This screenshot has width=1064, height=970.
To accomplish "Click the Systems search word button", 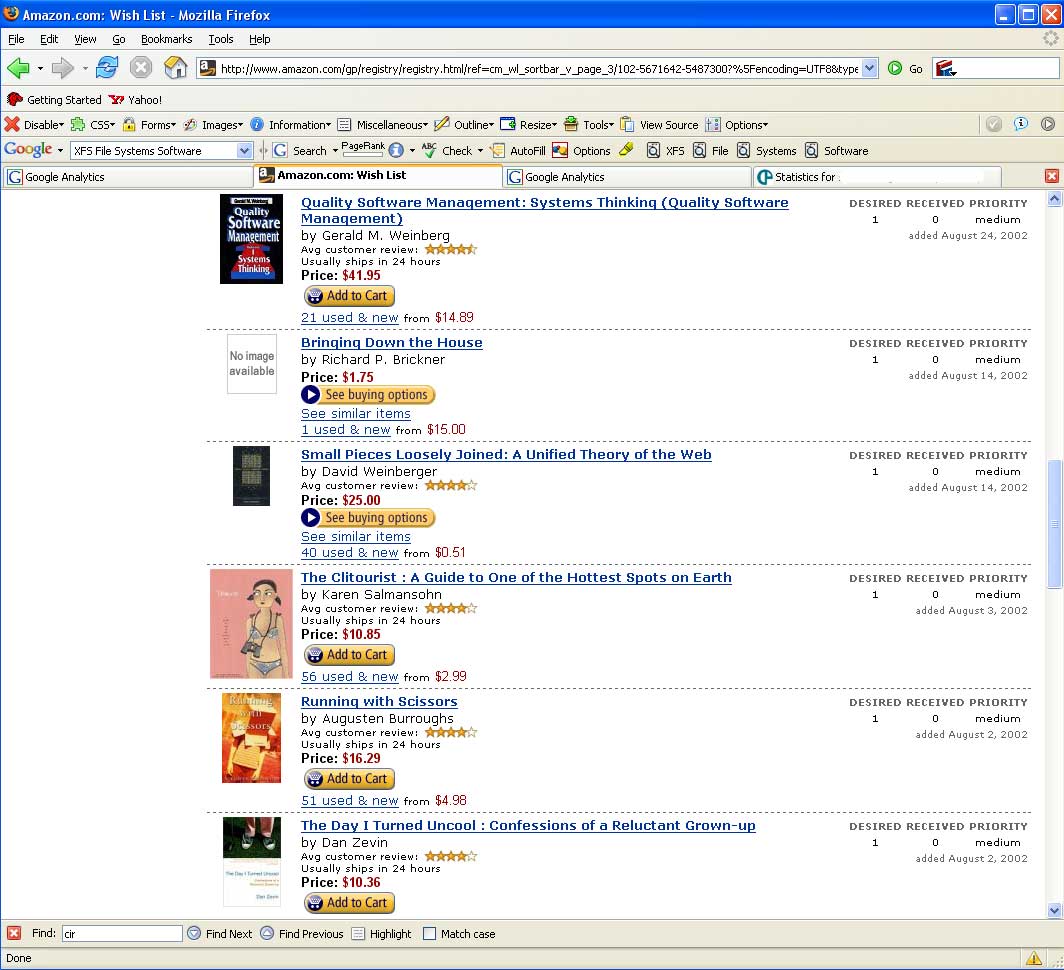I will click(767, 151).
